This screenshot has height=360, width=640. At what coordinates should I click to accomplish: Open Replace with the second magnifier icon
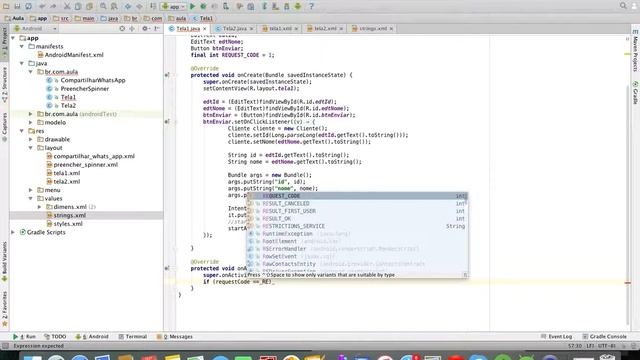(114, 6)
